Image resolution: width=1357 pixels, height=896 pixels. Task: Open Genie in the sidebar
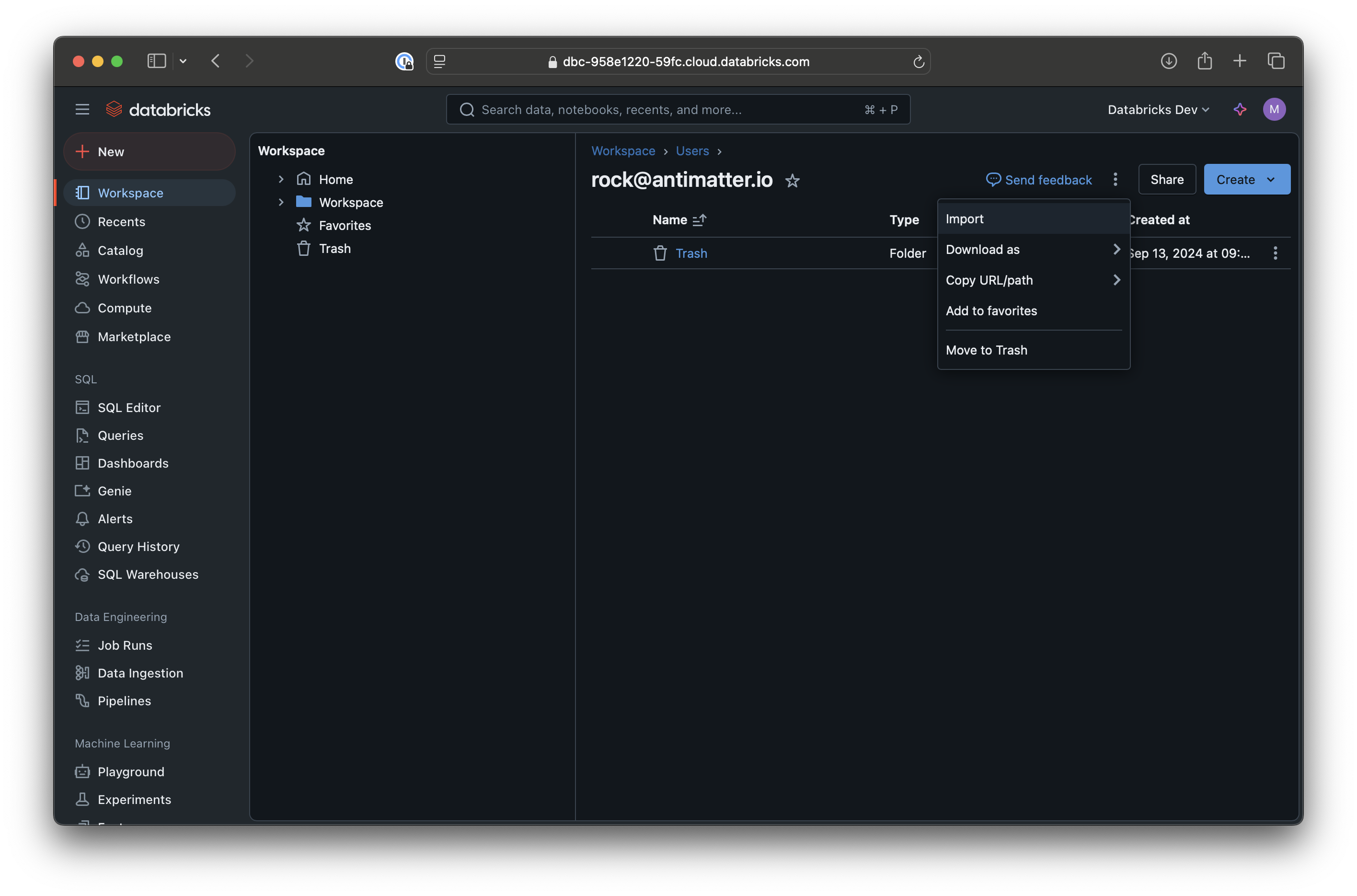point(149,491)
